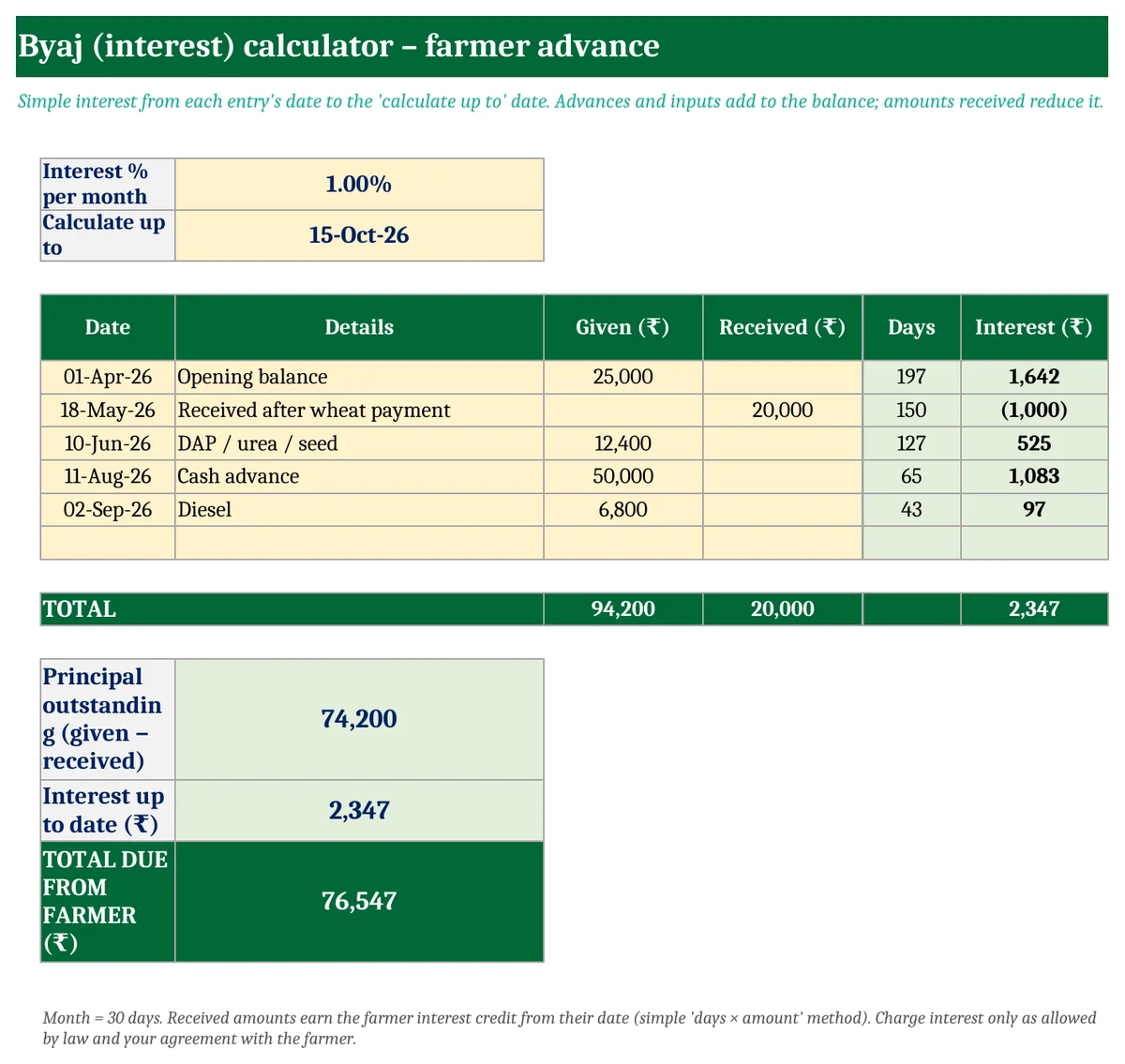The width and height of the screenshot is (1125, 1064).
Task: Select the Details column header
Action: 359,327
